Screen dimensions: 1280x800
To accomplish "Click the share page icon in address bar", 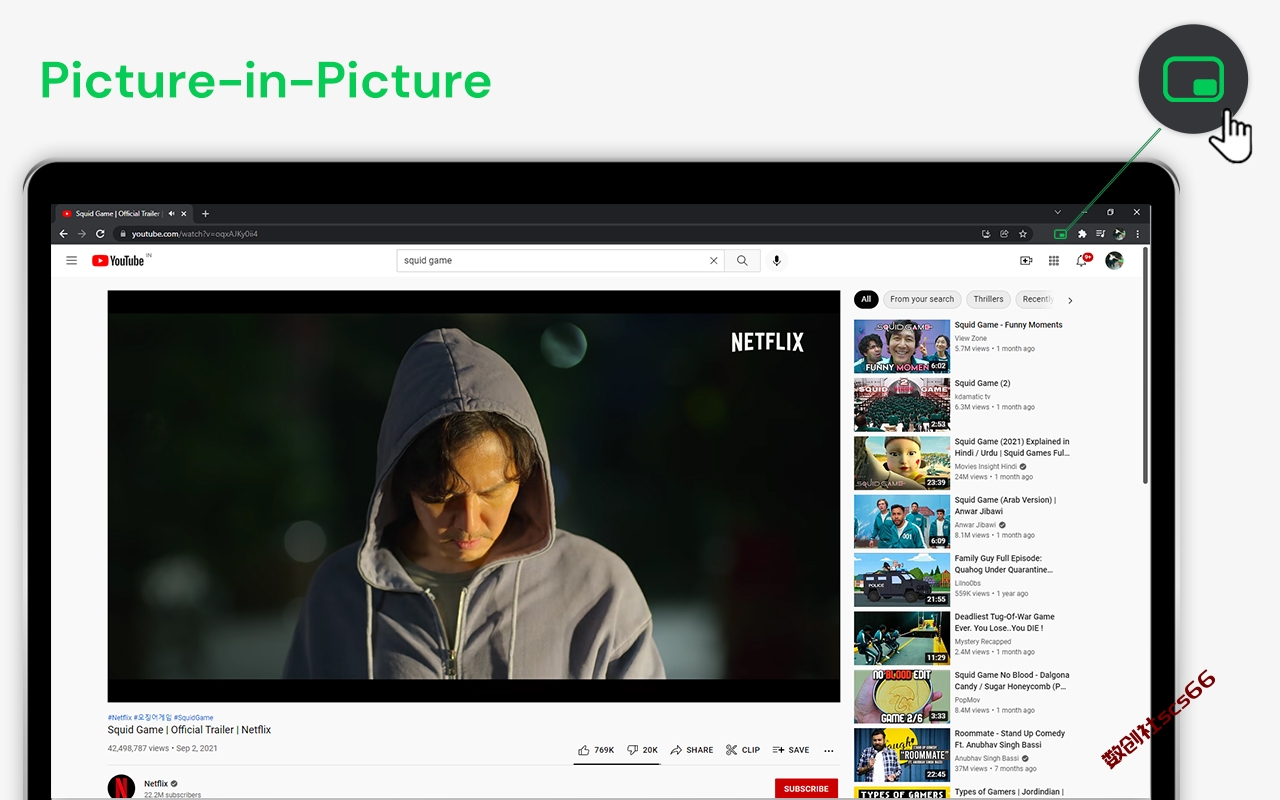I will [1004, 234].
